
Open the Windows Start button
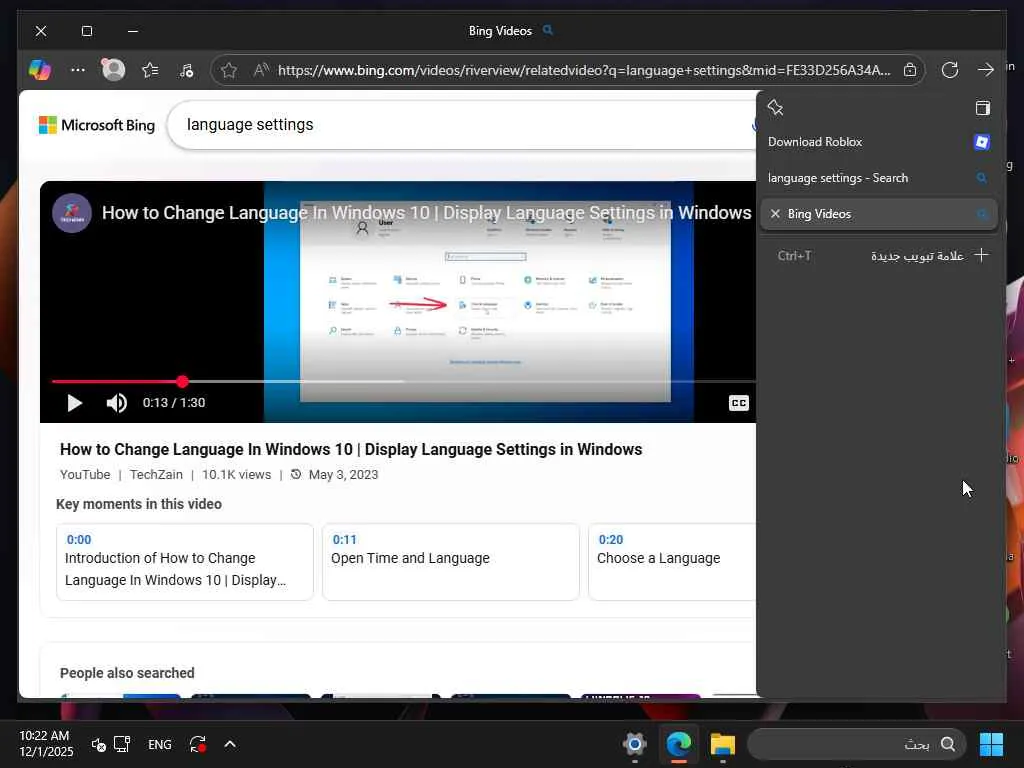[x=991, y=744]
